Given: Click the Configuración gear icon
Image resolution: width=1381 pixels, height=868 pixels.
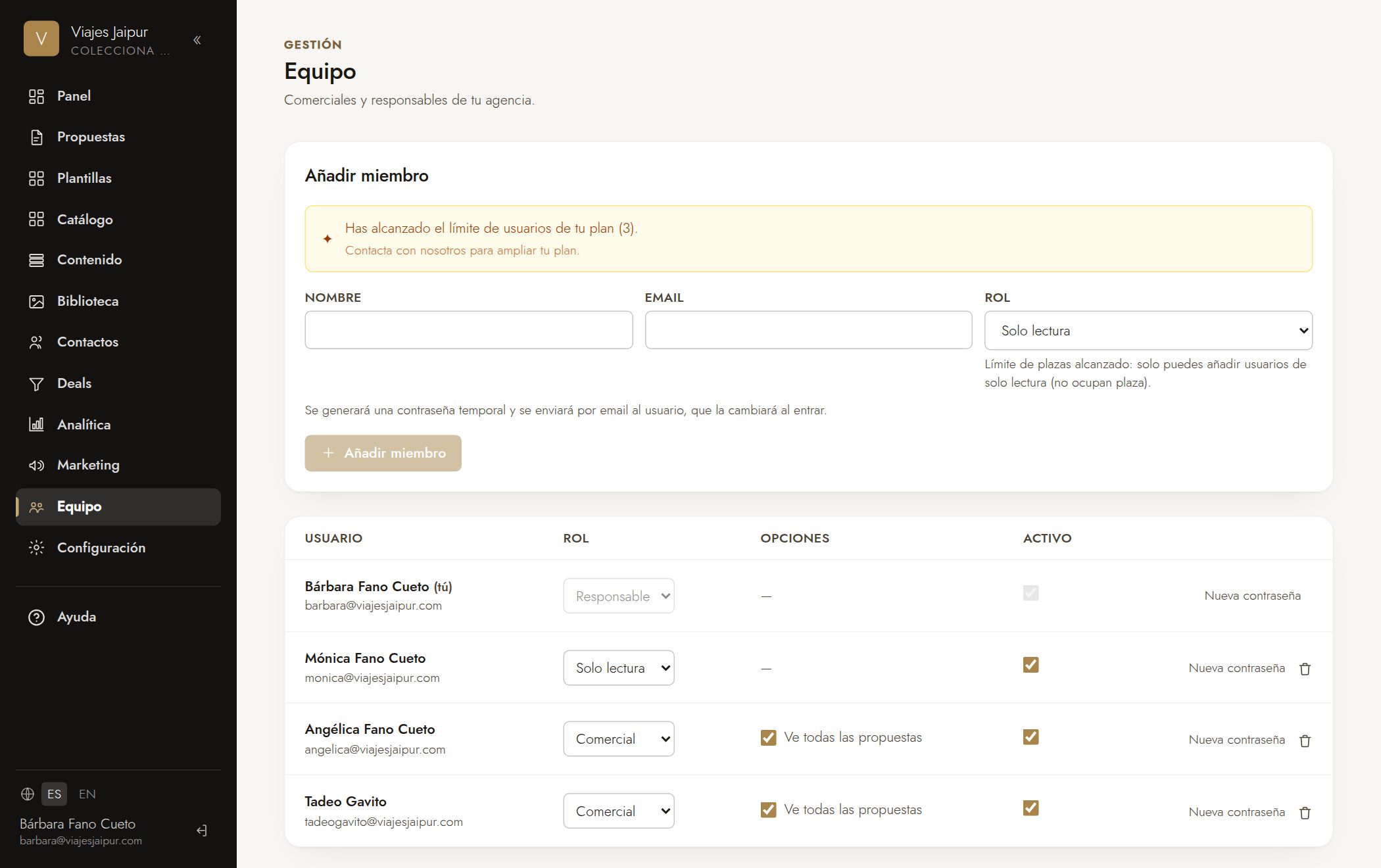Looking at the screenshot, I should click(x=36, y=548).
